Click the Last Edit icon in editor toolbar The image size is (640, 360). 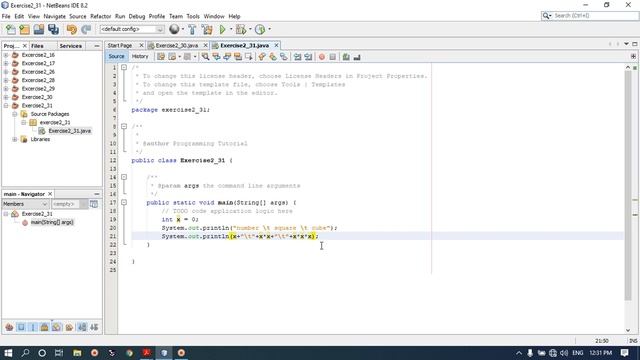[x=161, y=57]
